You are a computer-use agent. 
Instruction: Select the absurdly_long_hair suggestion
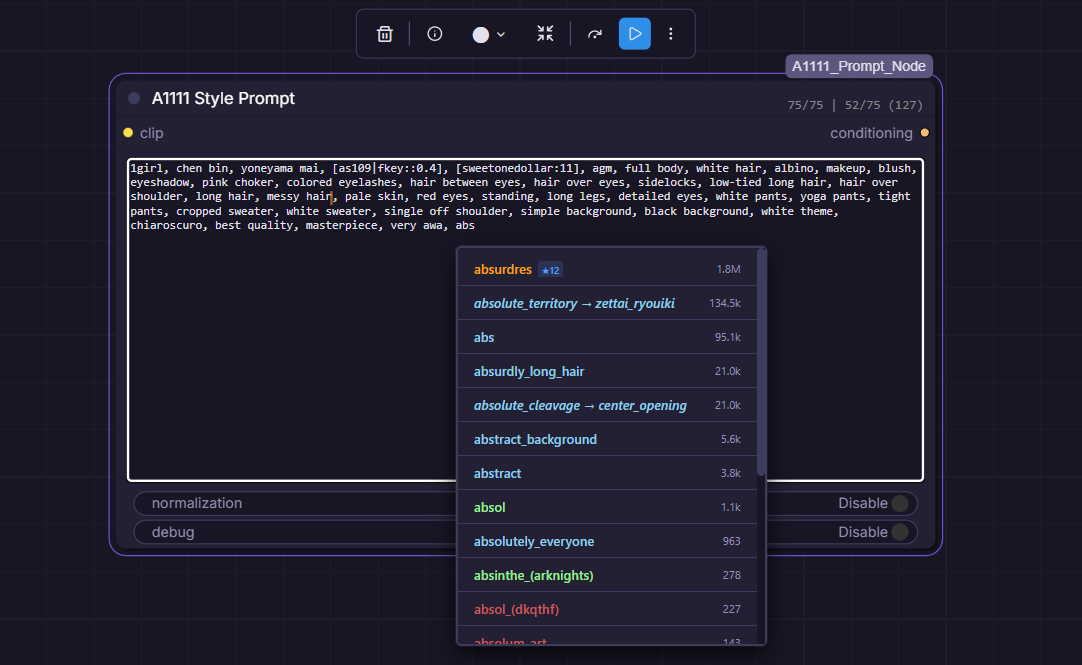point(529,371)
